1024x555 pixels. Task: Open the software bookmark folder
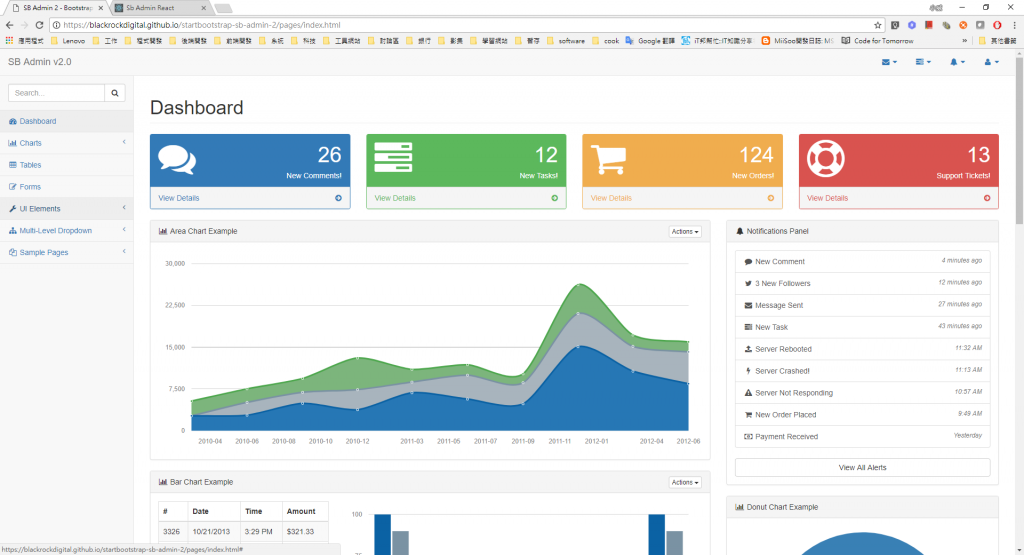pyautogui.click(x=566, y=40)
